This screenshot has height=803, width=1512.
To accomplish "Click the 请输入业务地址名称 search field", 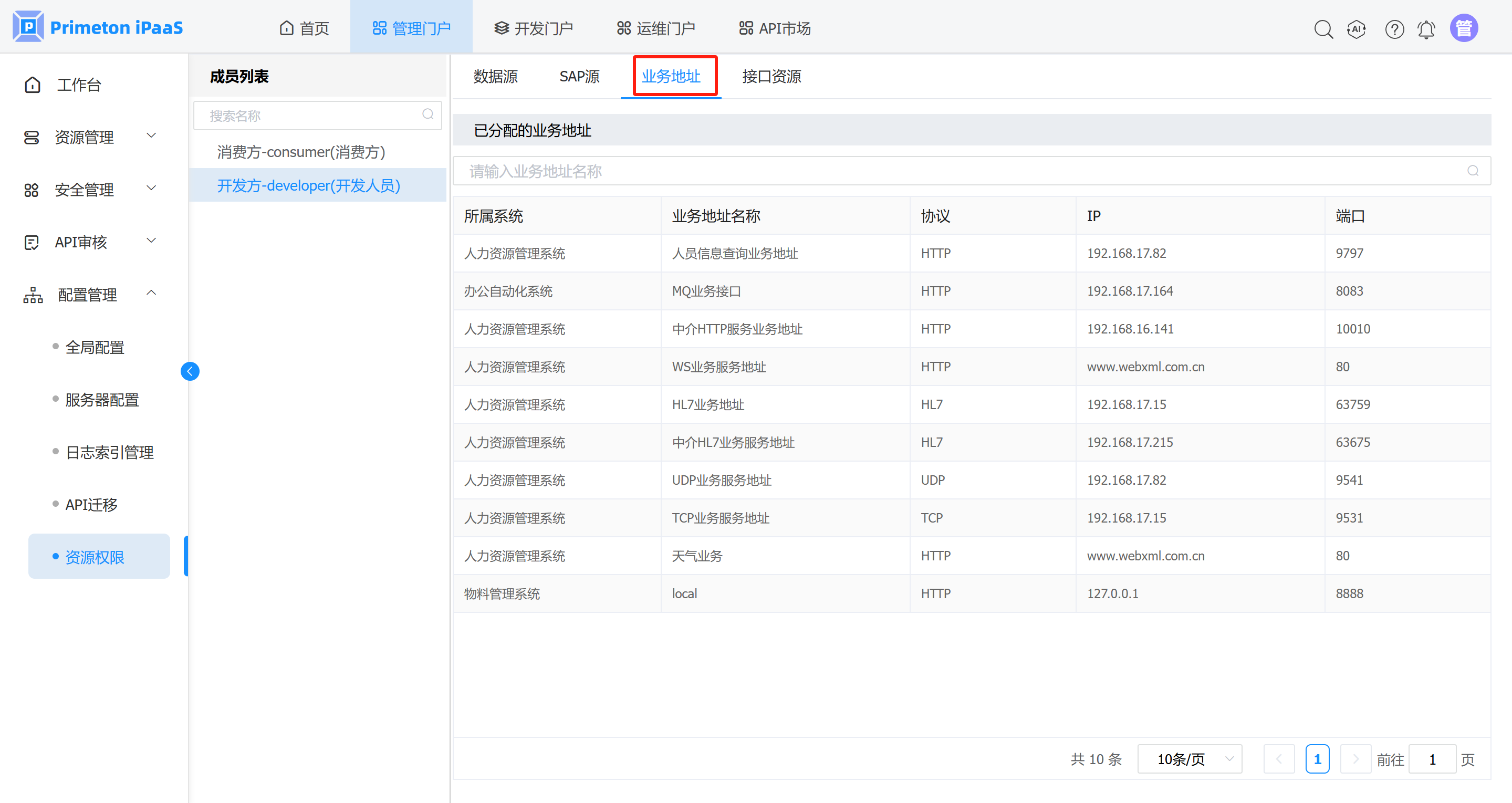I will (963, 171).
